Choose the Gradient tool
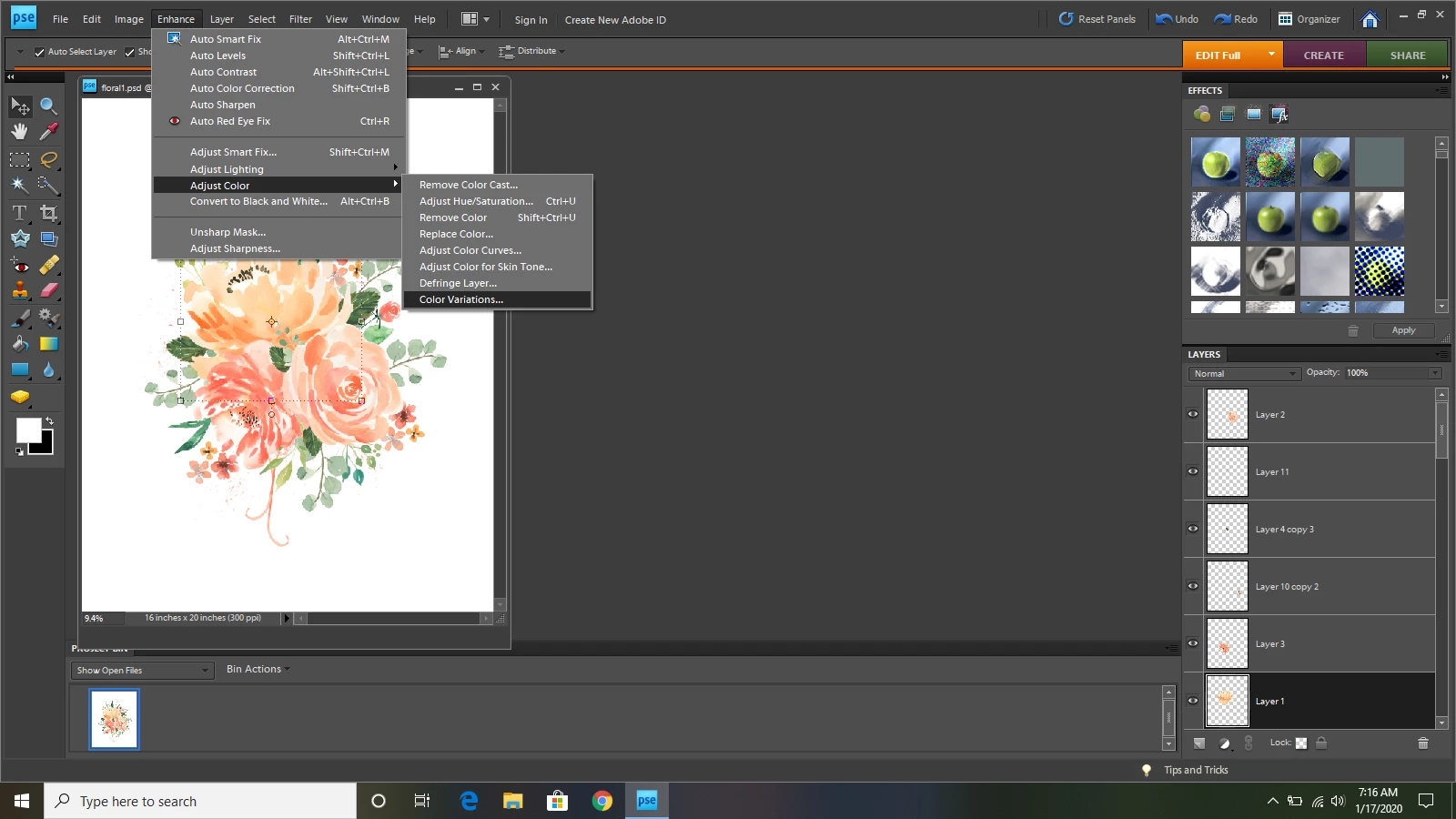Viewport: 1456px width, 819px height. (x=49, y=344)
